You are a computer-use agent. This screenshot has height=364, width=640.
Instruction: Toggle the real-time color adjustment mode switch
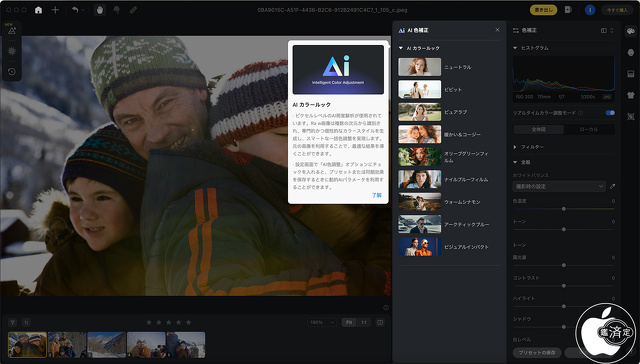610,113
